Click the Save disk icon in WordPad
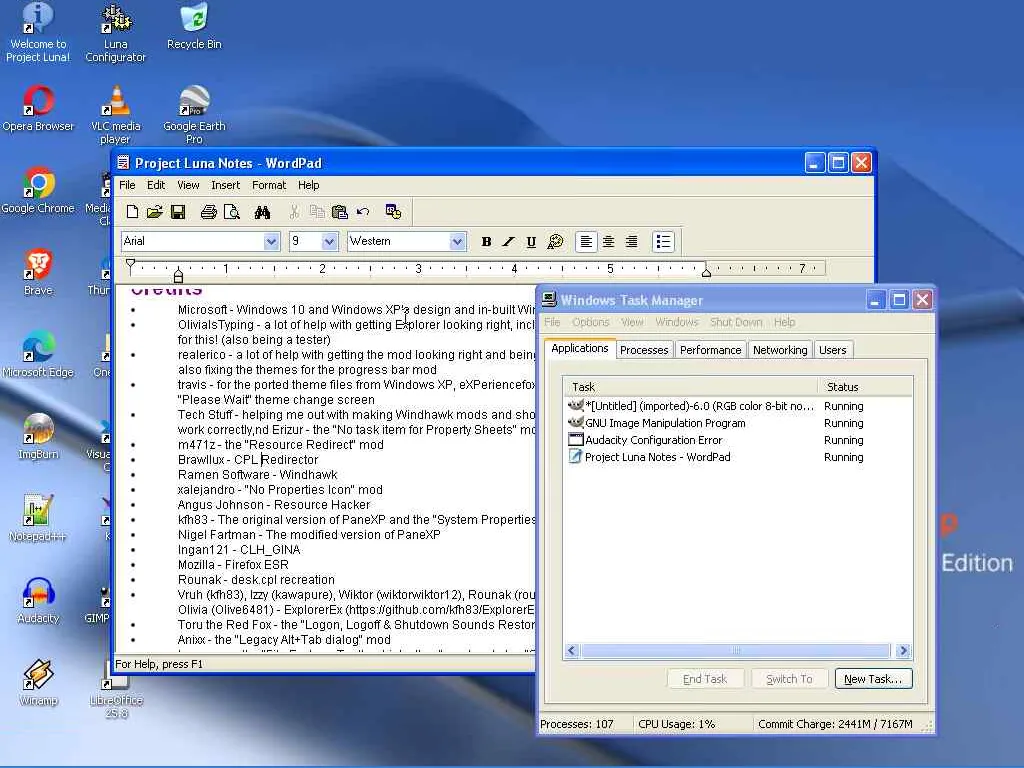This screenshot has height=768, width=1024. 178,212
